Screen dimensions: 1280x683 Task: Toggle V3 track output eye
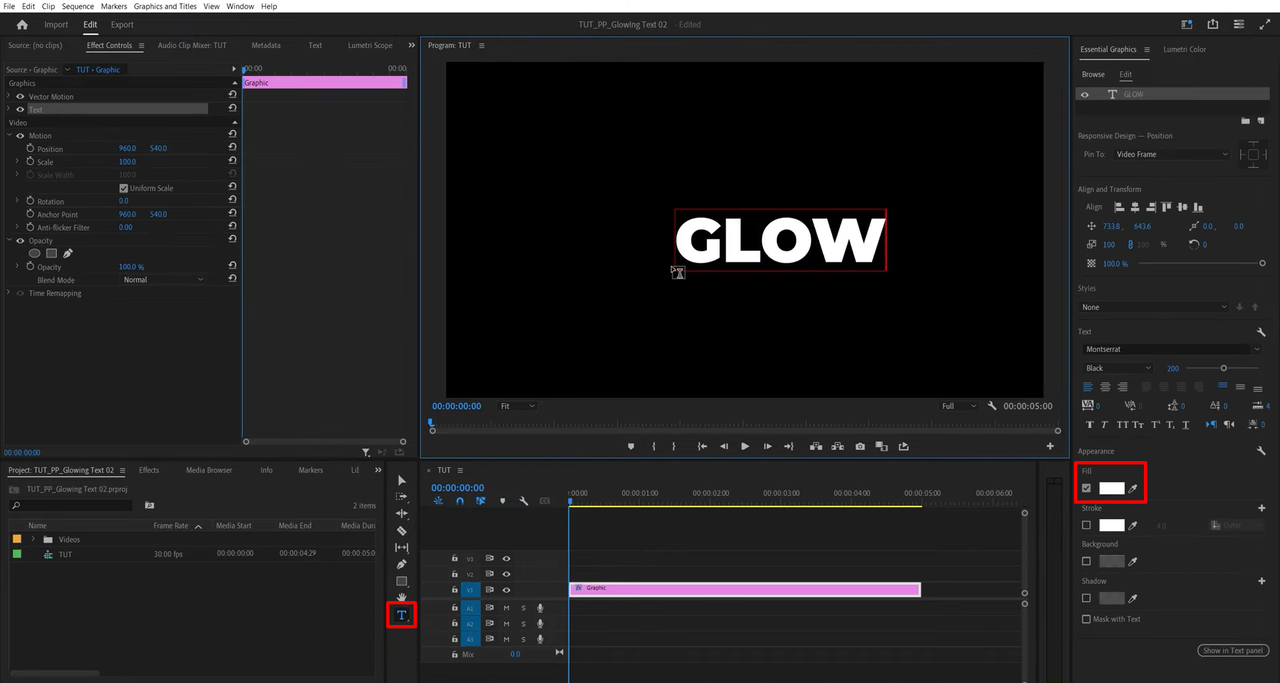click(x=506, y=559)
